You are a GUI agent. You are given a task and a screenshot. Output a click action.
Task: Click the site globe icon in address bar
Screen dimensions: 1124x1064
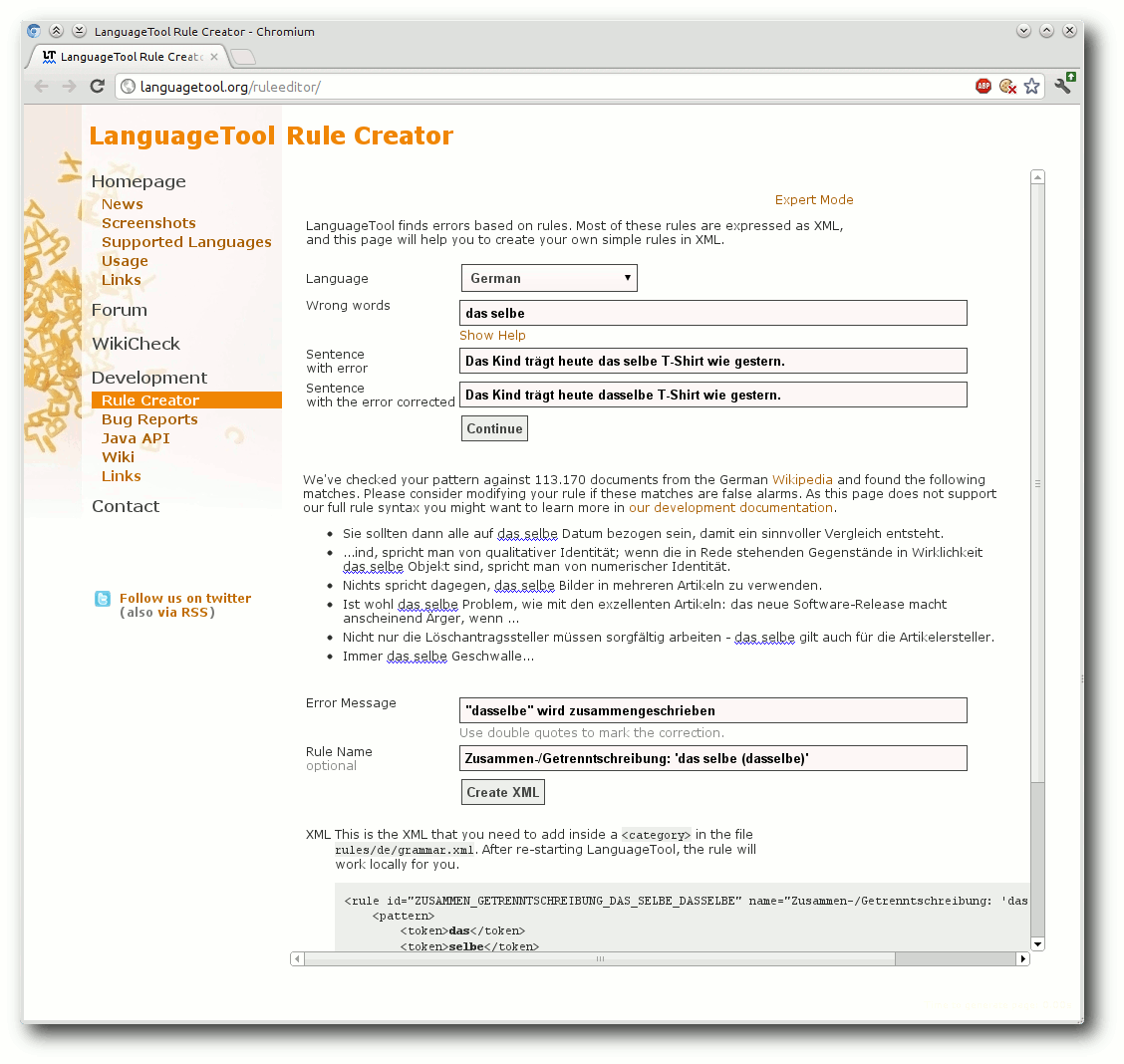128,87
